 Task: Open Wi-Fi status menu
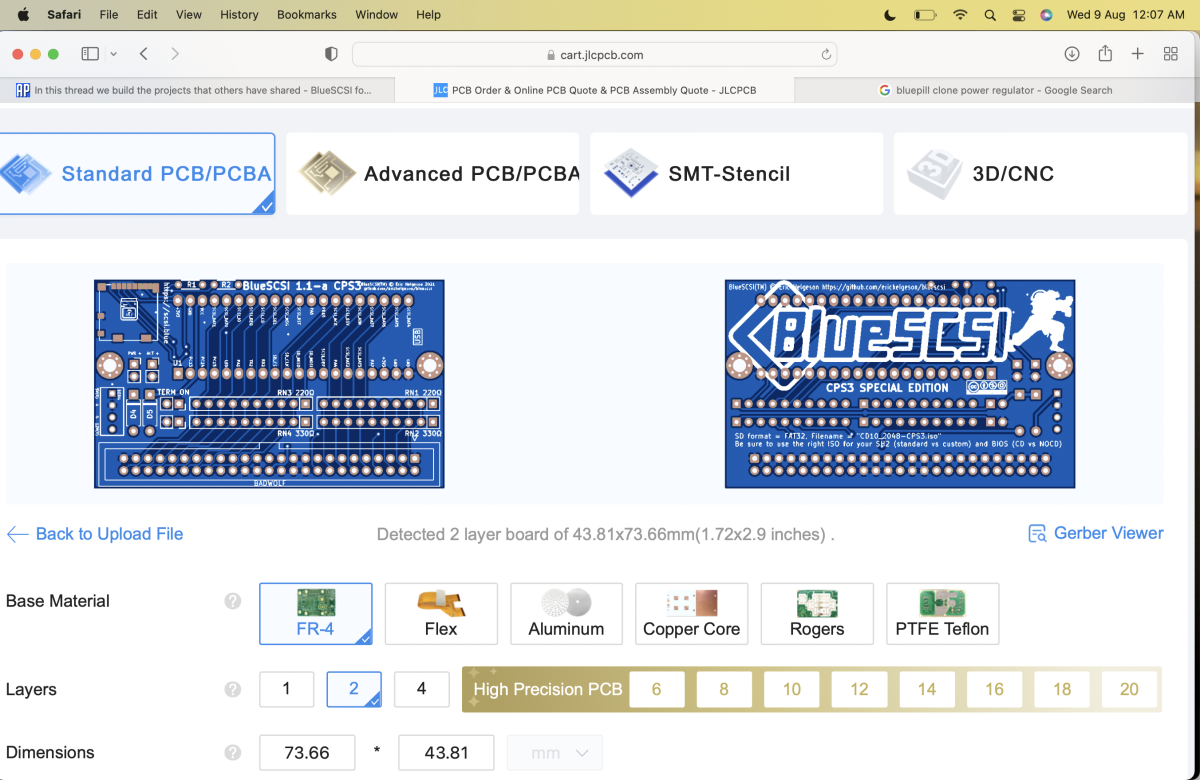tap(960, 15)
